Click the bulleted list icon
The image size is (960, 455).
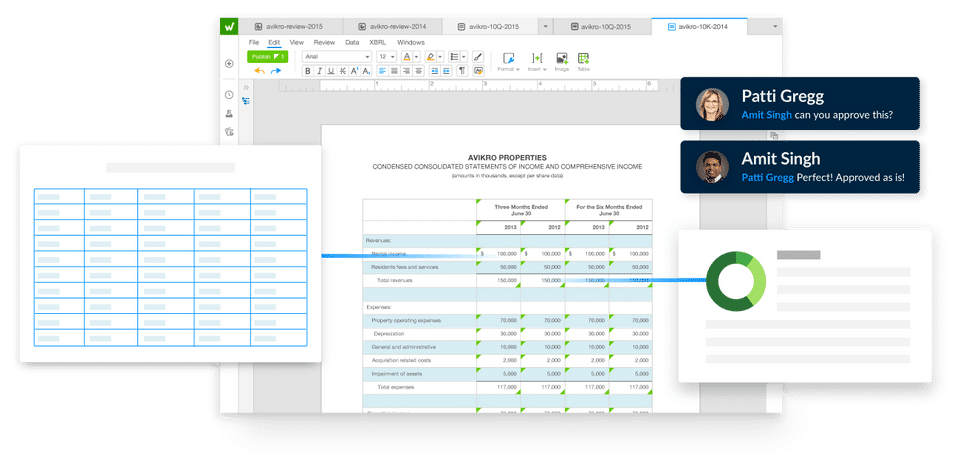[455, 56]
